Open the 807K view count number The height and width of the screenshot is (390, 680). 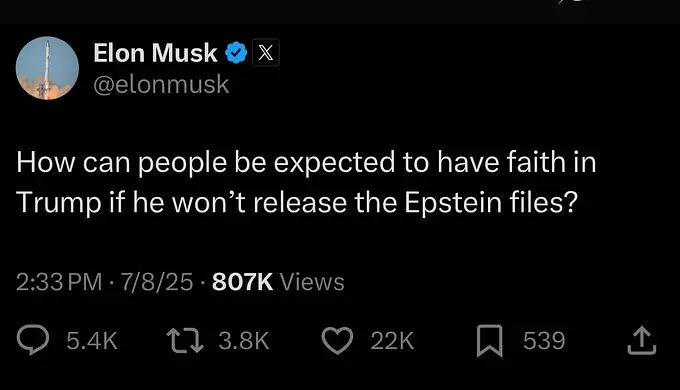242,282
